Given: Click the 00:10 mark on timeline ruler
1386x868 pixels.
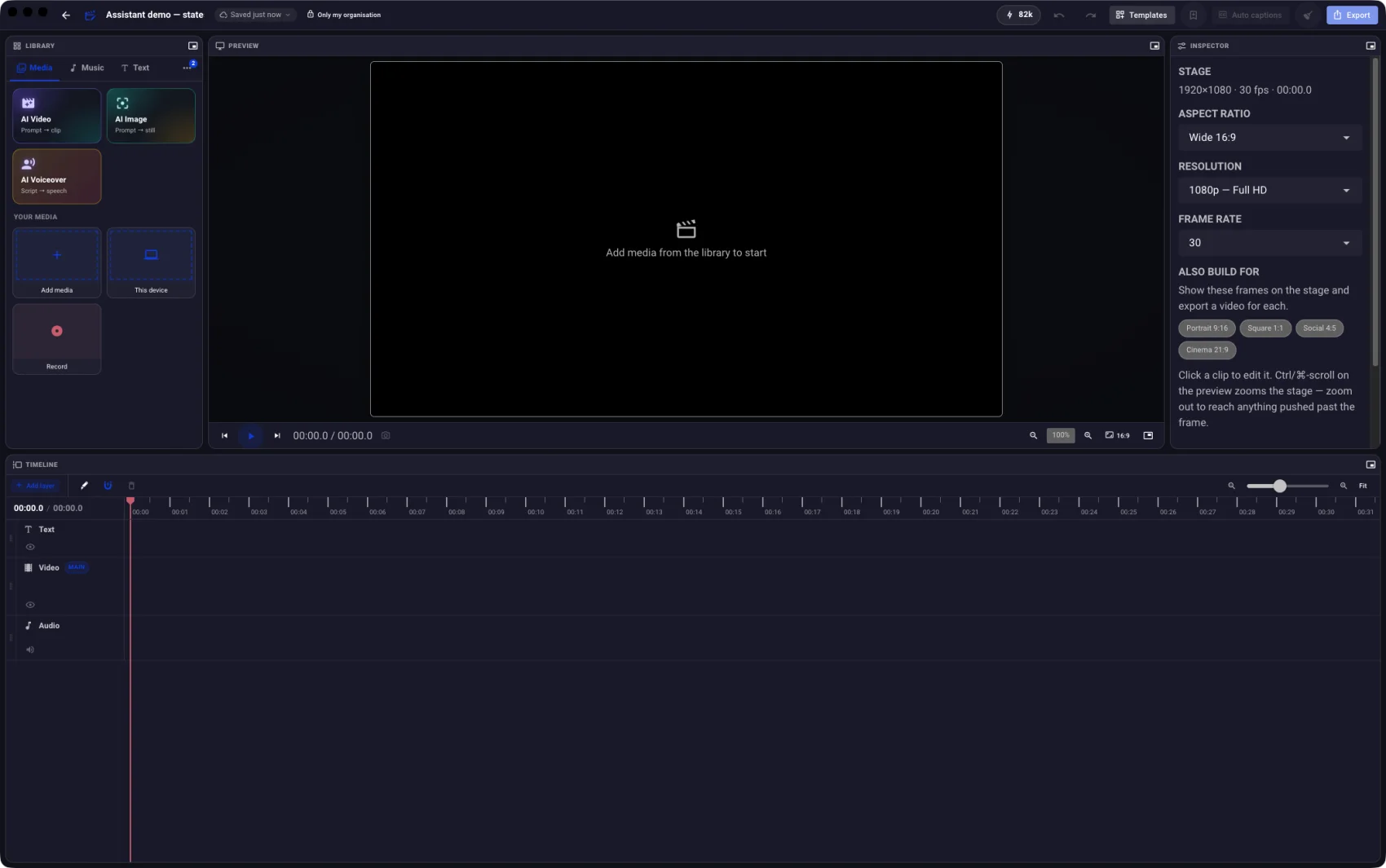Looking at the screenshot, I should click(x=536, y=512).
